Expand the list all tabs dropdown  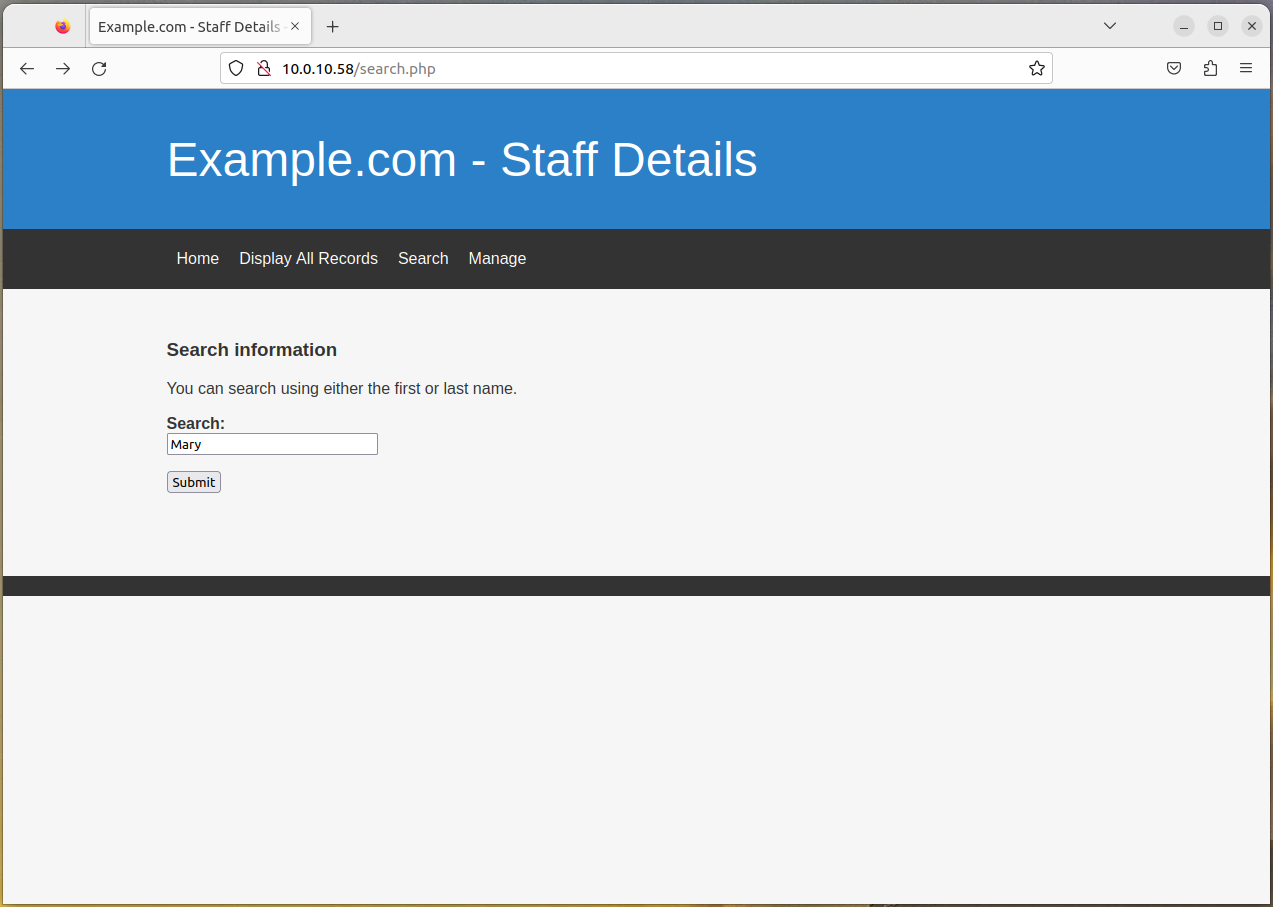1109,26
